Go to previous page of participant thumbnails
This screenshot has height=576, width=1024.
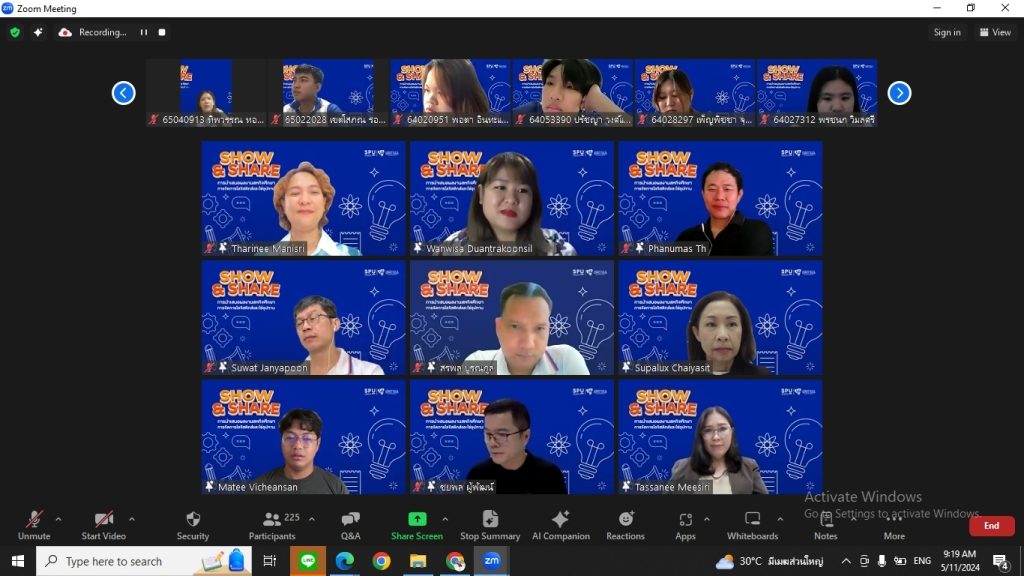[x=123, y=93]
